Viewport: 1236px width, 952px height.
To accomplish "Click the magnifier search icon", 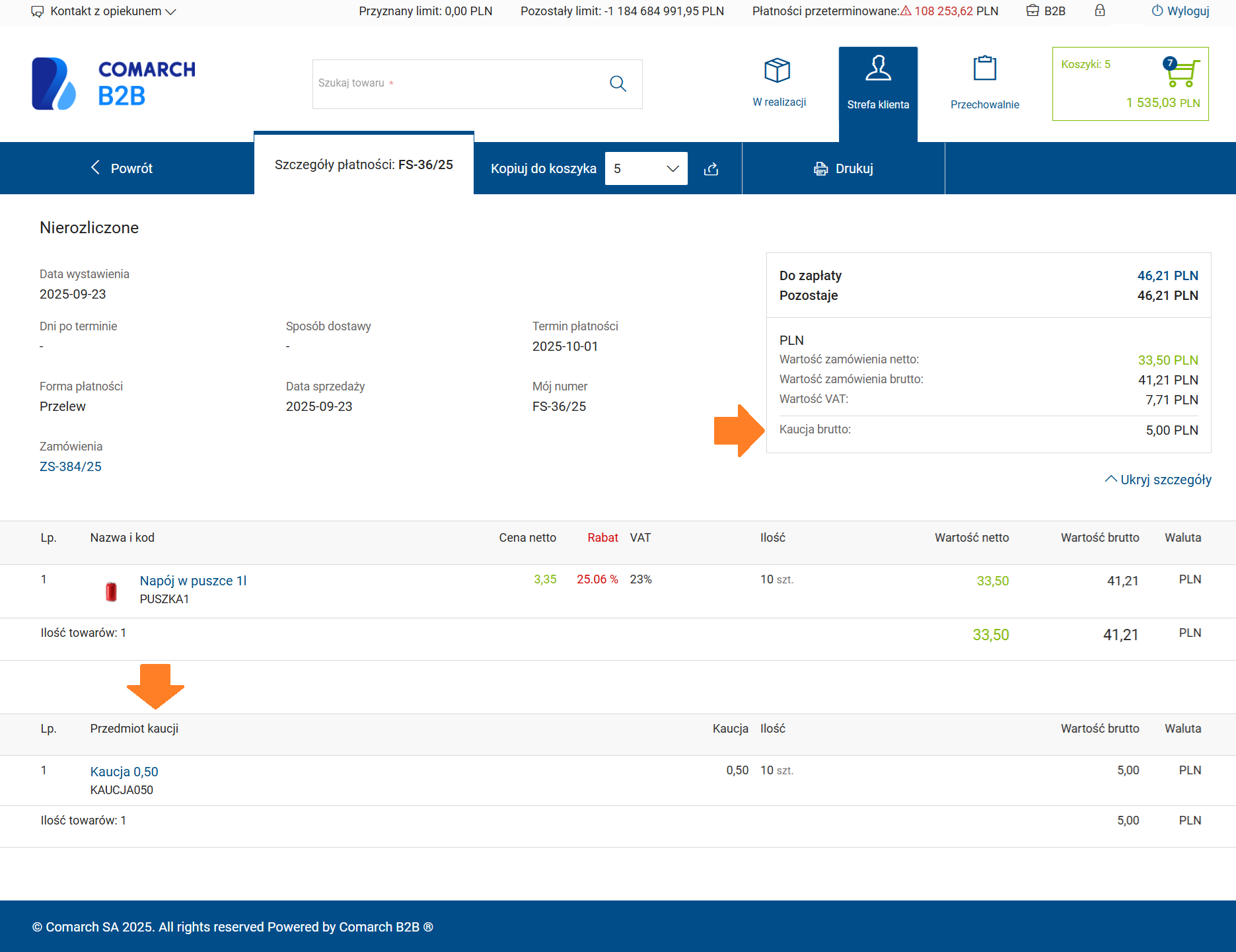I will pos(618,84).
